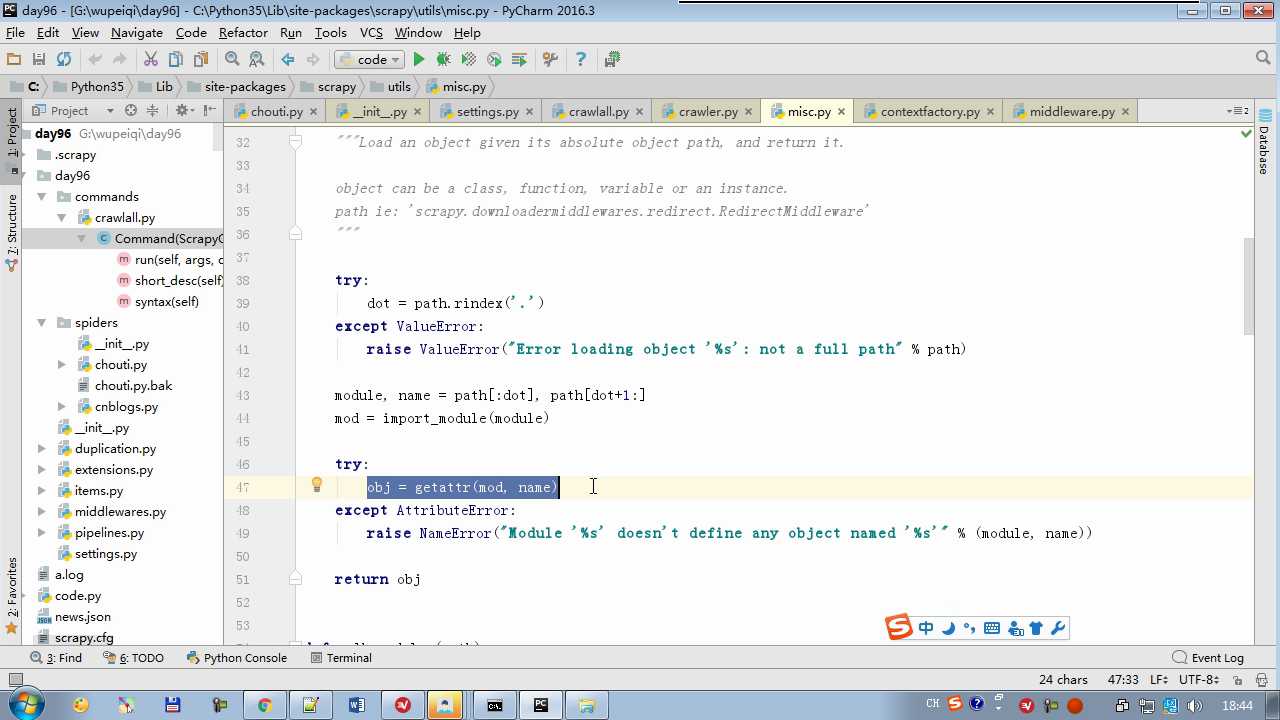The height and width of the screenshot is (720, 1280).
Task: Open the Refactor menu
Action: tap(243, 33)
